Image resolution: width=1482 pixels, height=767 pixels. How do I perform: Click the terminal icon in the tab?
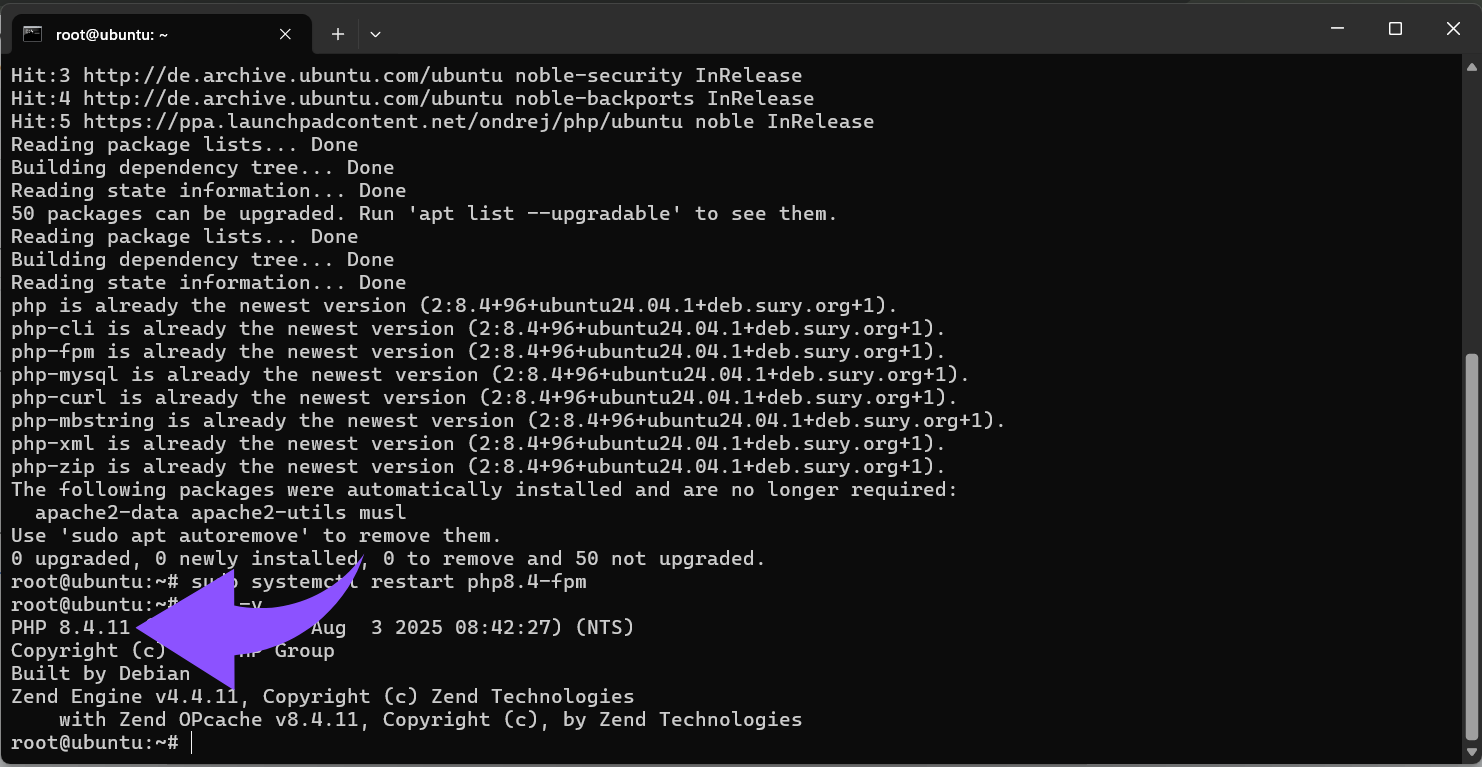(x=33, y=34)
